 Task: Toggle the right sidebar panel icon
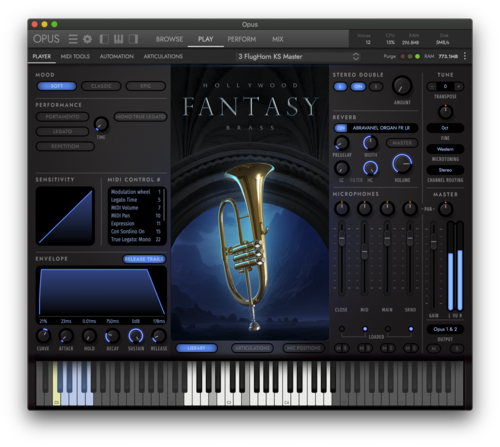pyautogui.click(x=133, y=39)
